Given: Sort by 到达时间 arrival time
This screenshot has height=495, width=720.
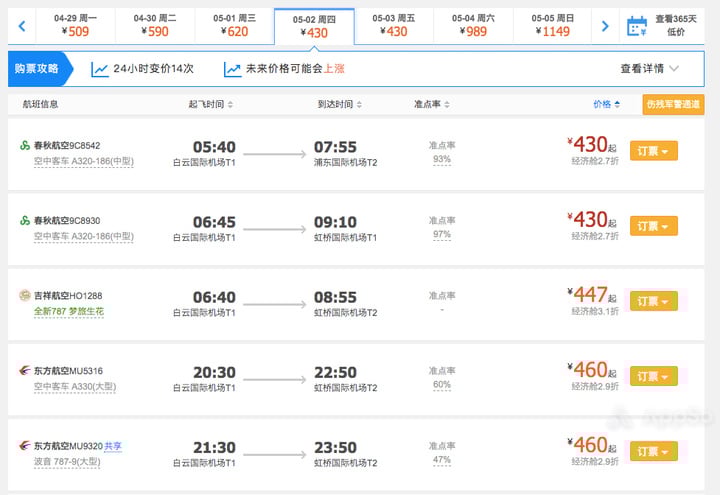Looking at the screenshot, I should pyautogui.click(x=340, y=105).
